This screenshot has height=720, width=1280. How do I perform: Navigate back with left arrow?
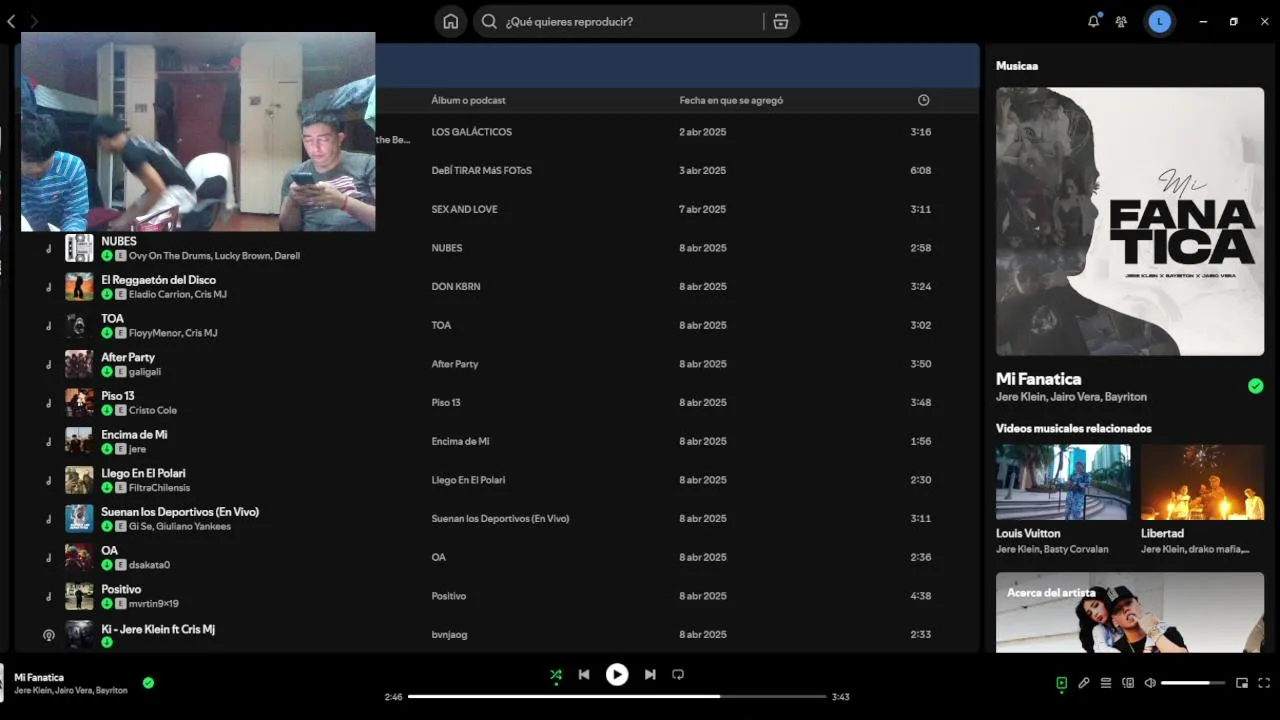[11, 21]
